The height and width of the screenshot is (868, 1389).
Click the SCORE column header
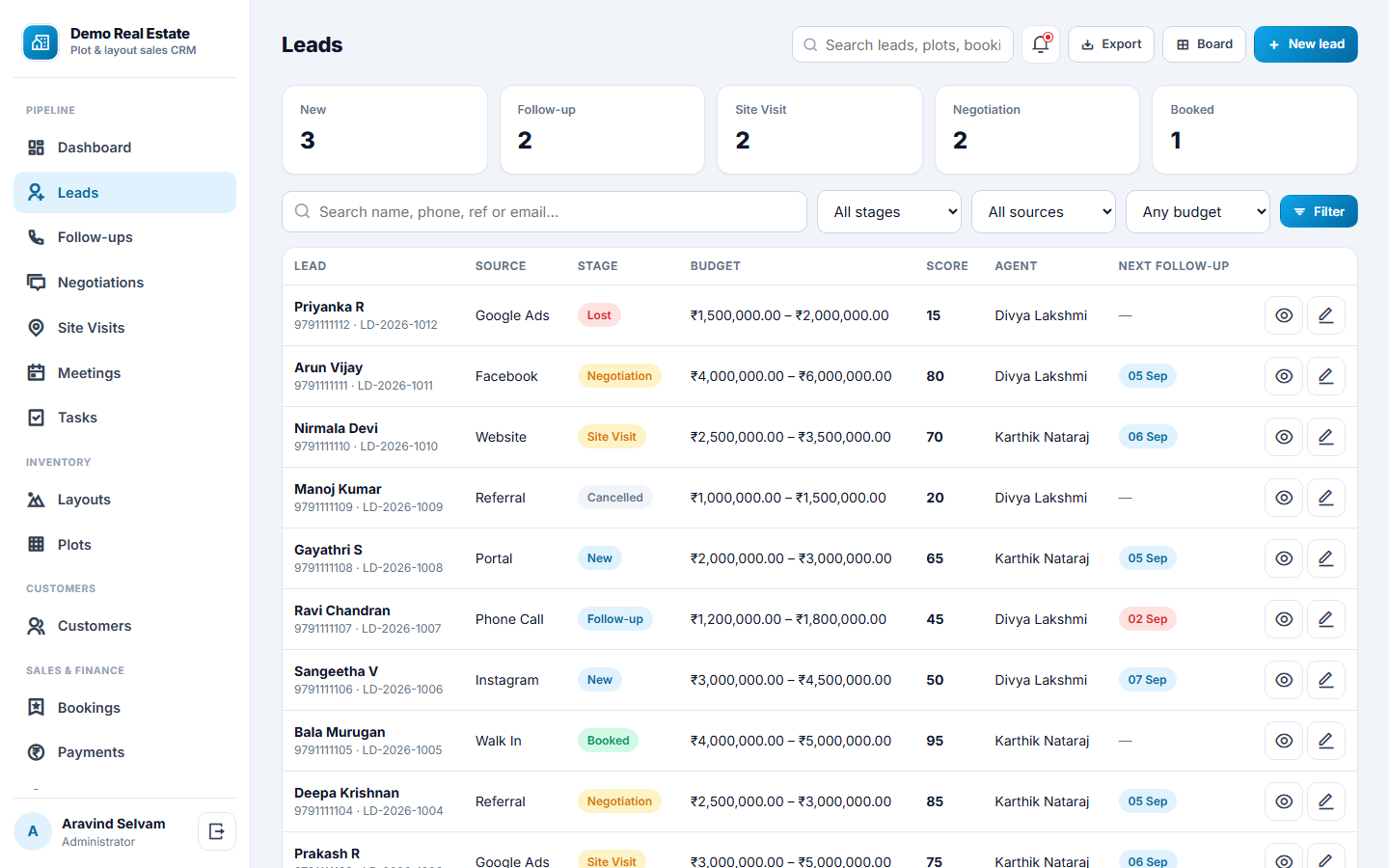(x=947, y=266)
